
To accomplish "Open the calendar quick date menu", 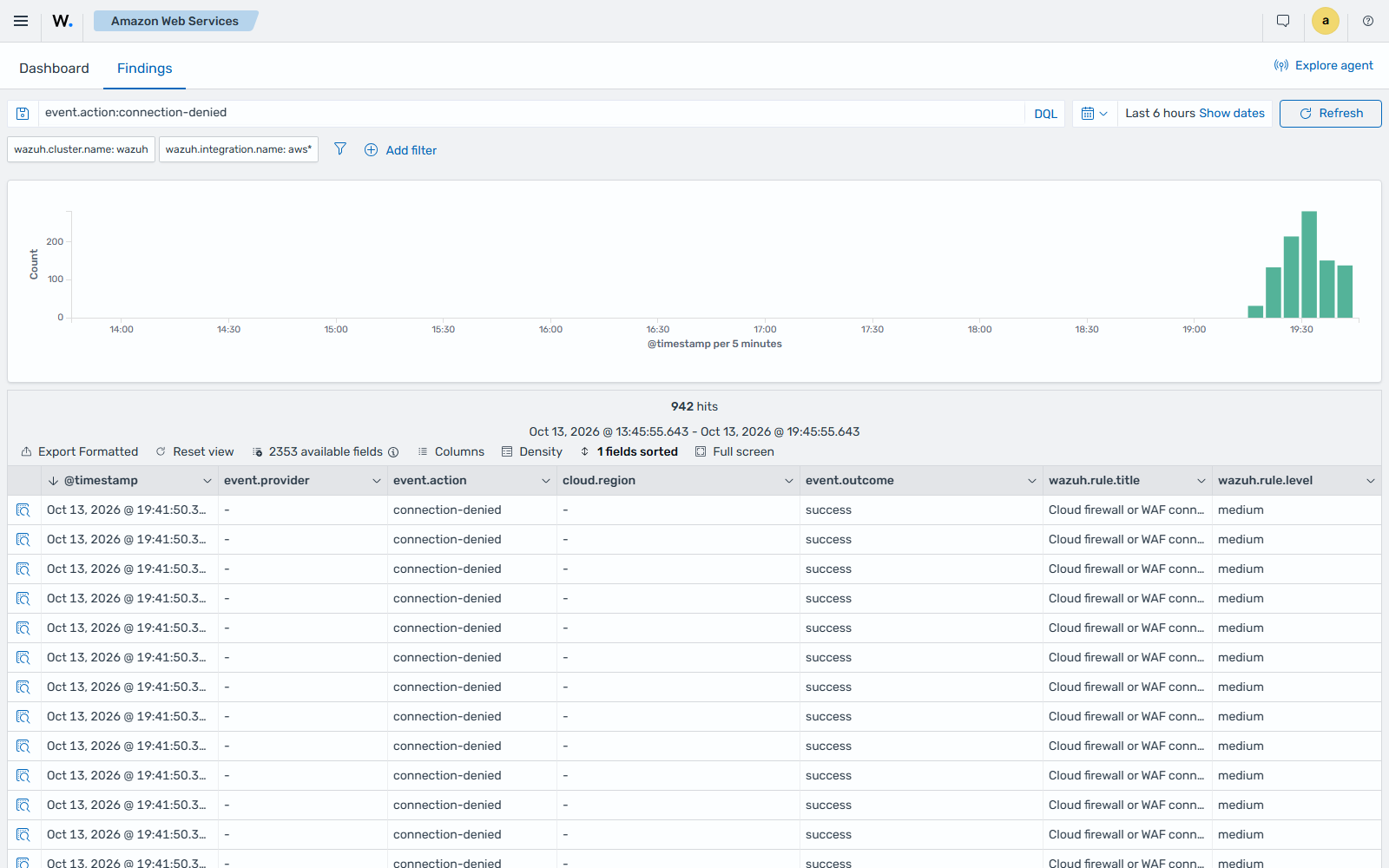I will (x=1094, y=114).
